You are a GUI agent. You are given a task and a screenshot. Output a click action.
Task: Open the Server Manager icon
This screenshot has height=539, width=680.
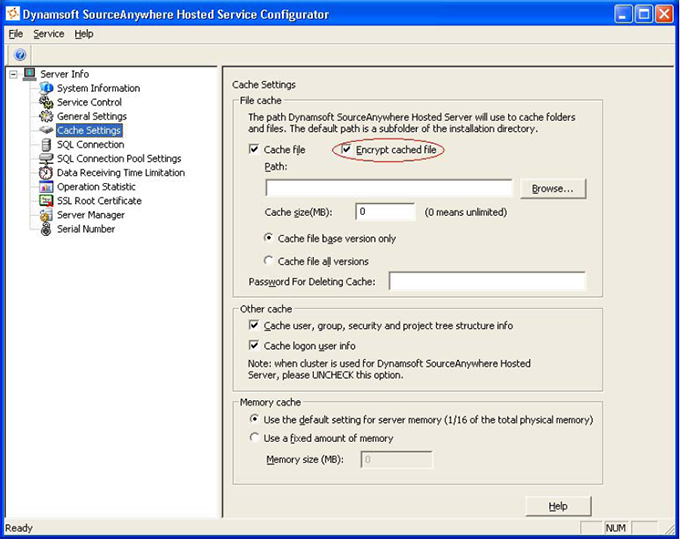pos(47,214)
